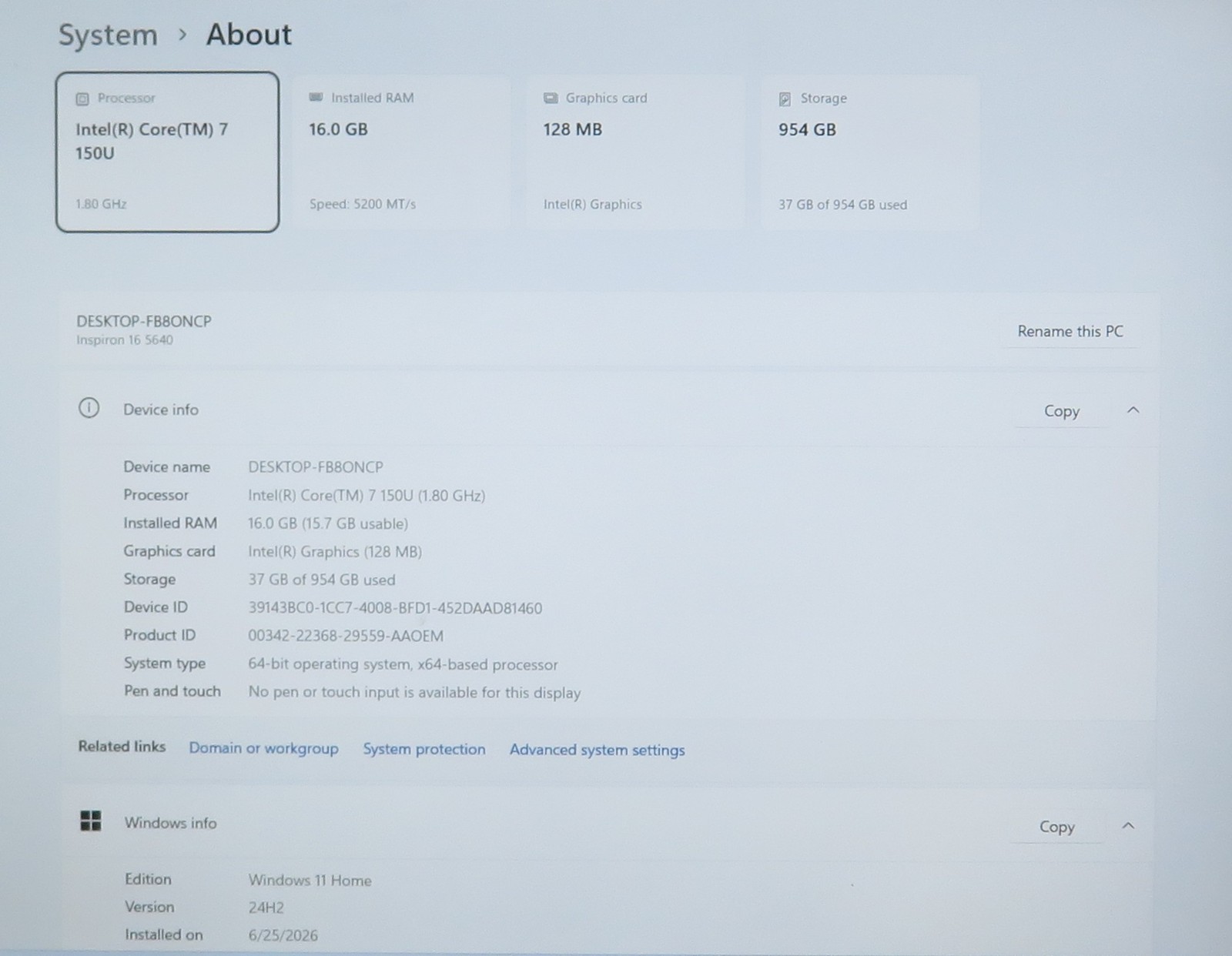Click the Processor card chip icon
This screenshot has height=956, width=1232.
(82, 99)
